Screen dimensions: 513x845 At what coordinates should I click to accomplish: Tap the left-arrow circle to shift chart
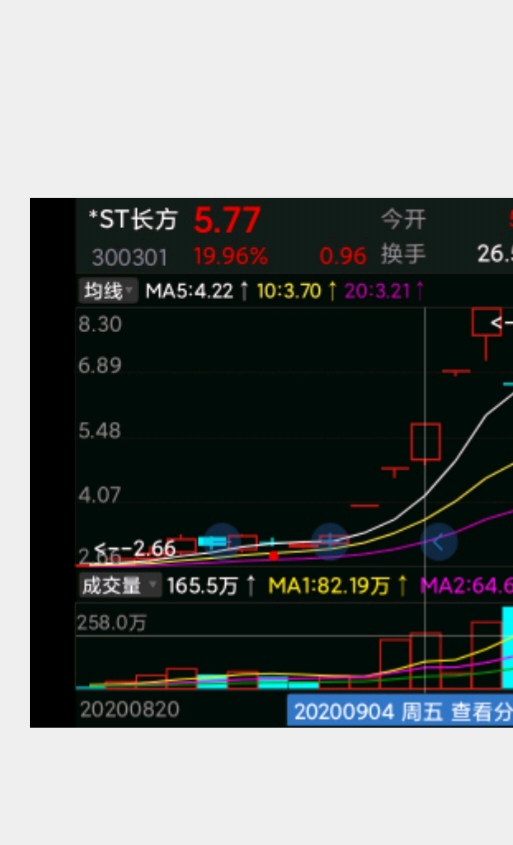coord(439,542)
